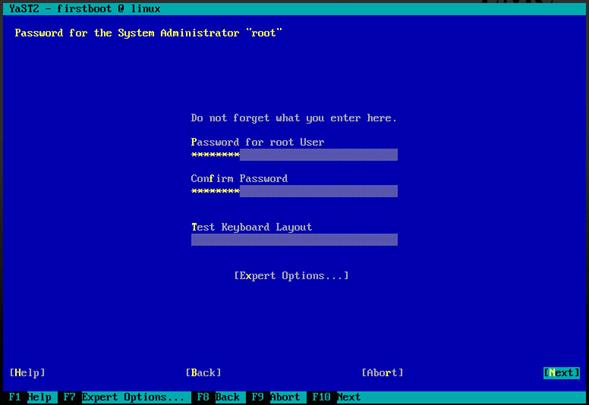Click the System Administrator "root" heading
This screenshot has width=589, height=405.
tap(148, 33)
